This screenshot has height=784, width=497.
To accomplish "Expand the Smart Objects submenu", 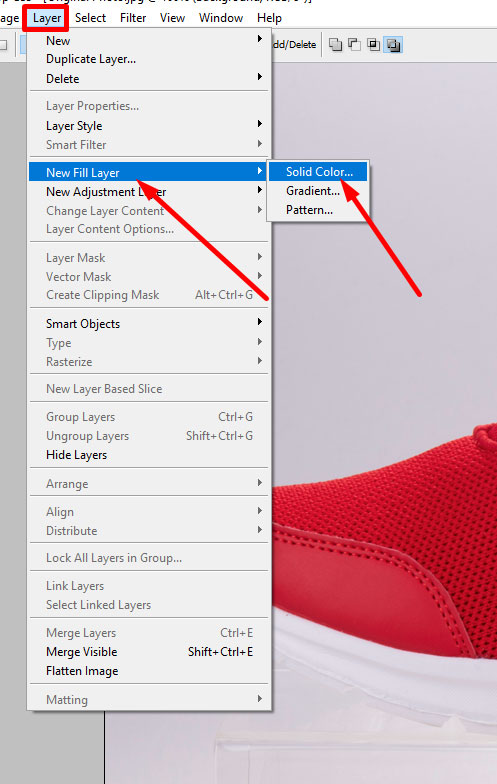I will [149, 324].
